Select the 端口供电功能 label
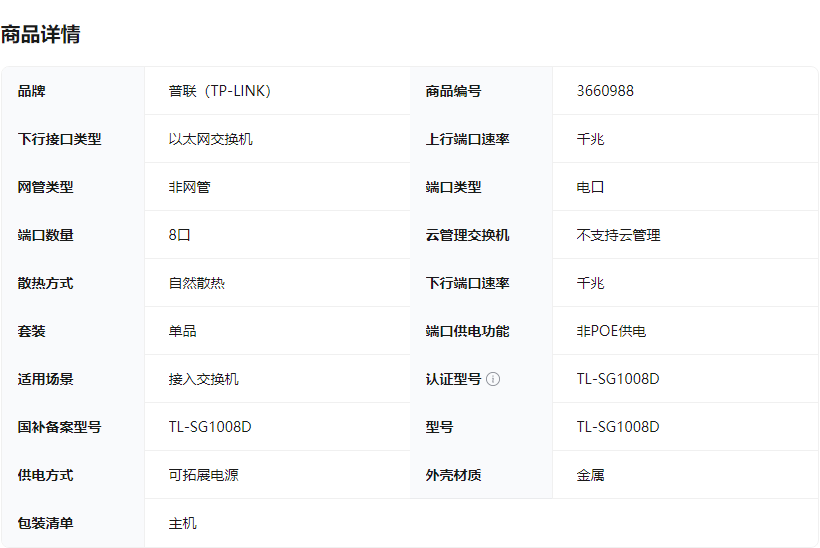This screenshot has height=548, width=820. 468,332
